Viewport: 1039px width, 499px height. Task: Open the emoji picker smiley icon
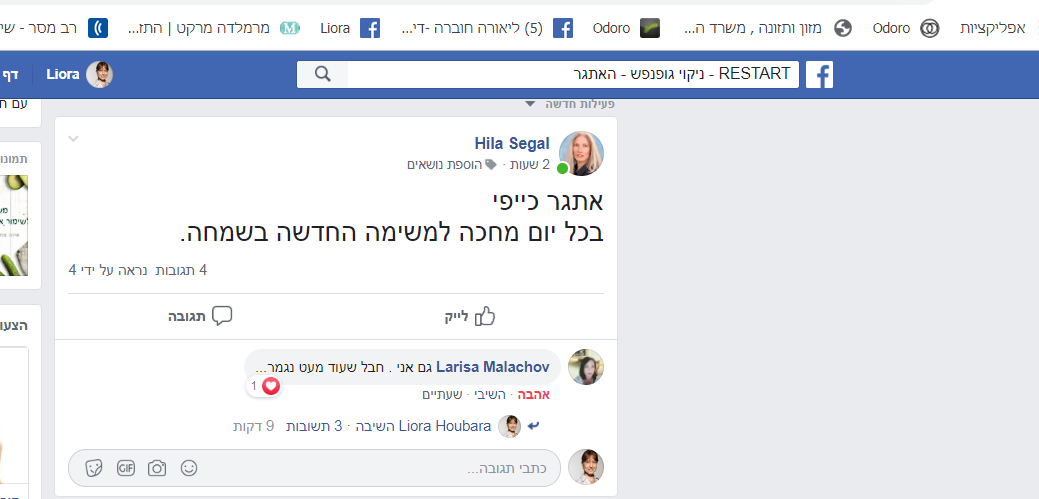coord(189,469)
